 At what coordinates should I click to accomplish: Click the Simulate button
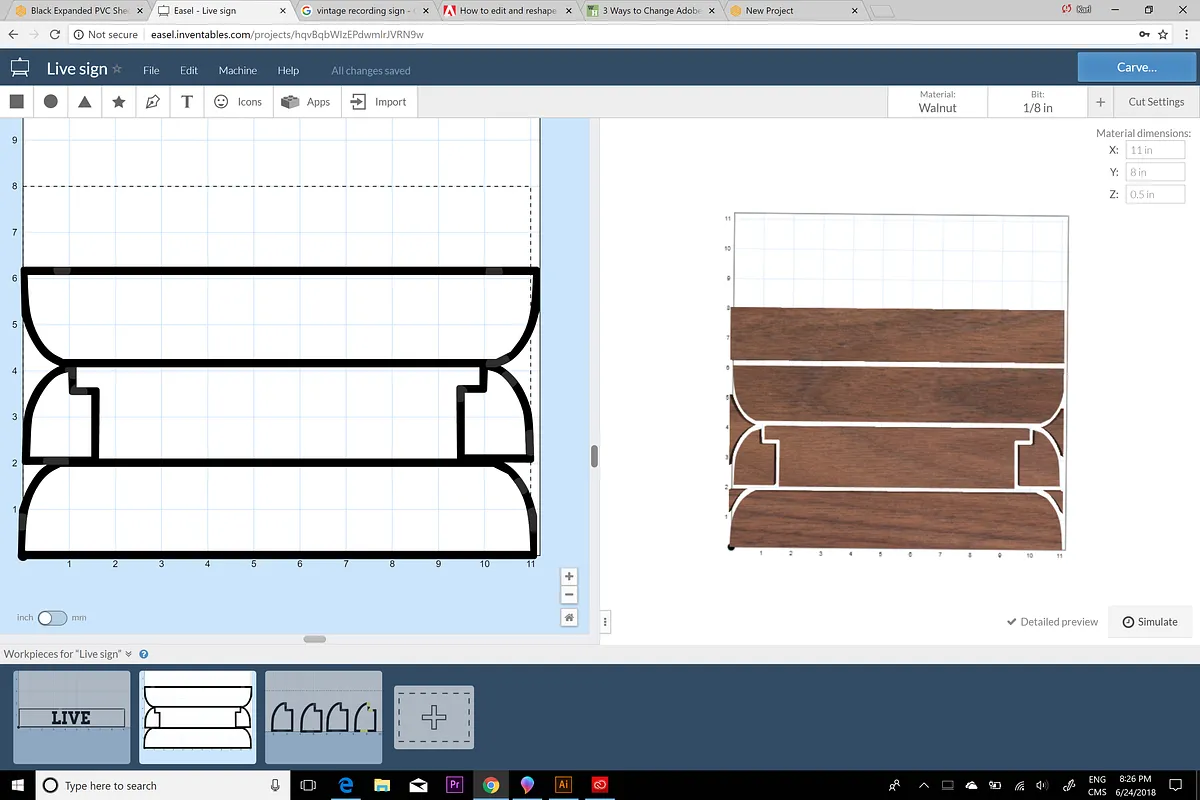pyautogui.click(x=1150, y=622)
